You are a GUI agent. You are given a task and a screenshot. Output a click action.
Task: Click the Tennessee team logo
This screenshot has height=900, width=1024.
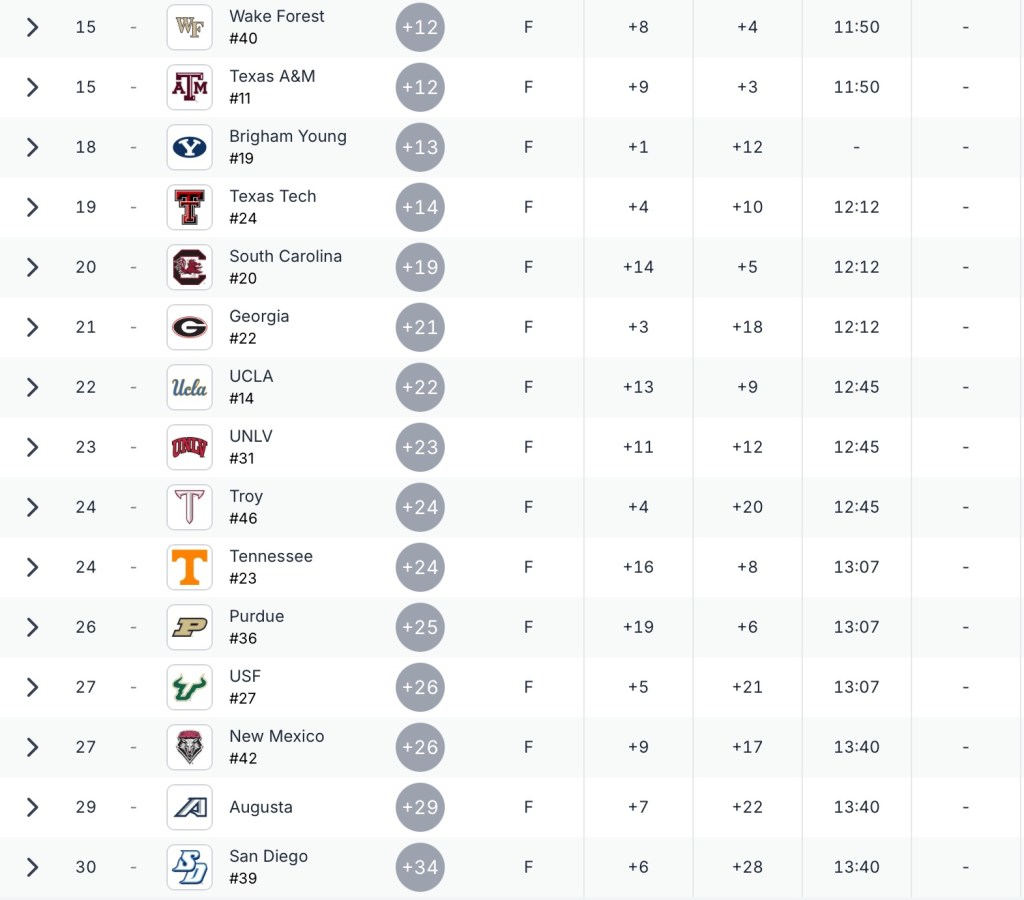(x=189, y=567)
